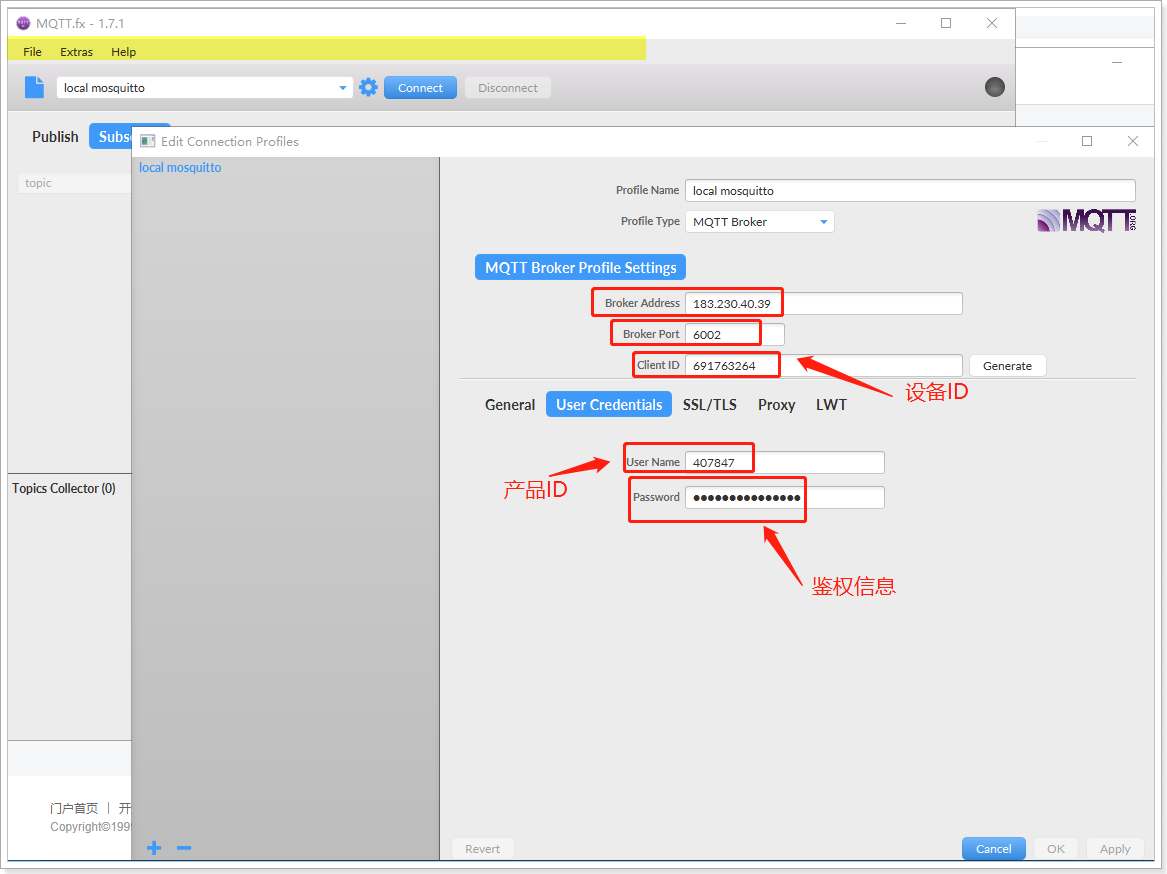The height and width of the screenshot is (874, 1167).
Task: Switch to the Subscribe tab
Action: 112,137
